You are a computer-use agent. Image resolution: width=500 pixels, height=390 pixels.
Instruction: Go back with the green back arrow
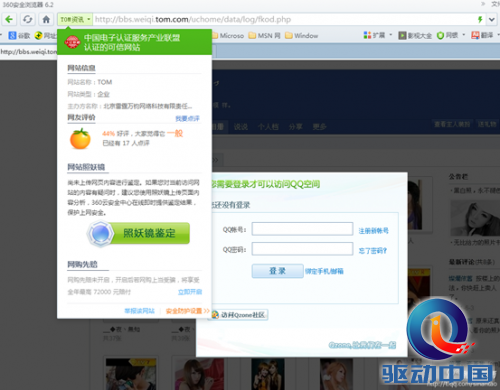[9, 19]
